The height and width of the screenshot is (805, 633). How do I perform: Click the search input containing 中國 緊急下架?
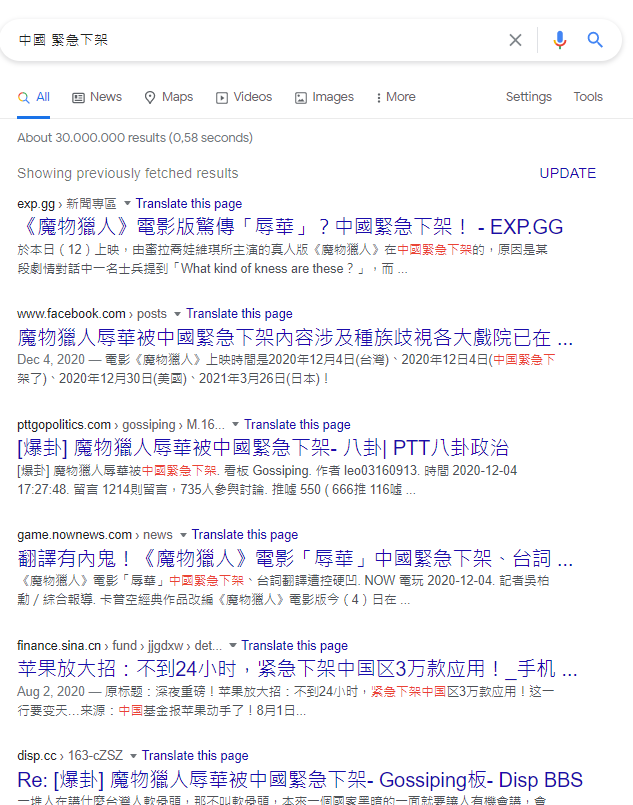pos(257,40)
